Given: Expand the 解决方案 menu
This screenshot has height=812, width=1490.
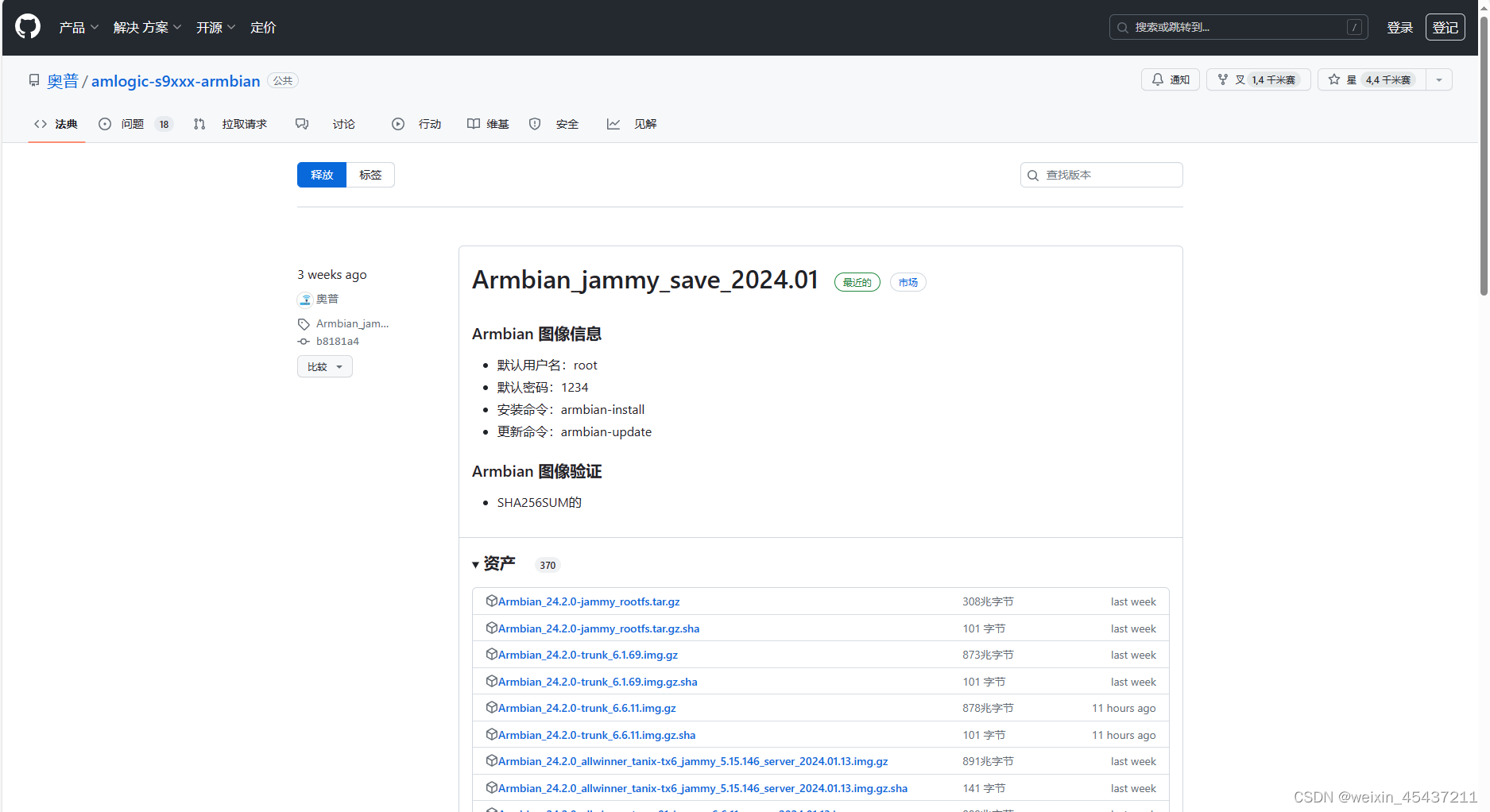Looking at the screenshot, I should [x=147, y=27].
